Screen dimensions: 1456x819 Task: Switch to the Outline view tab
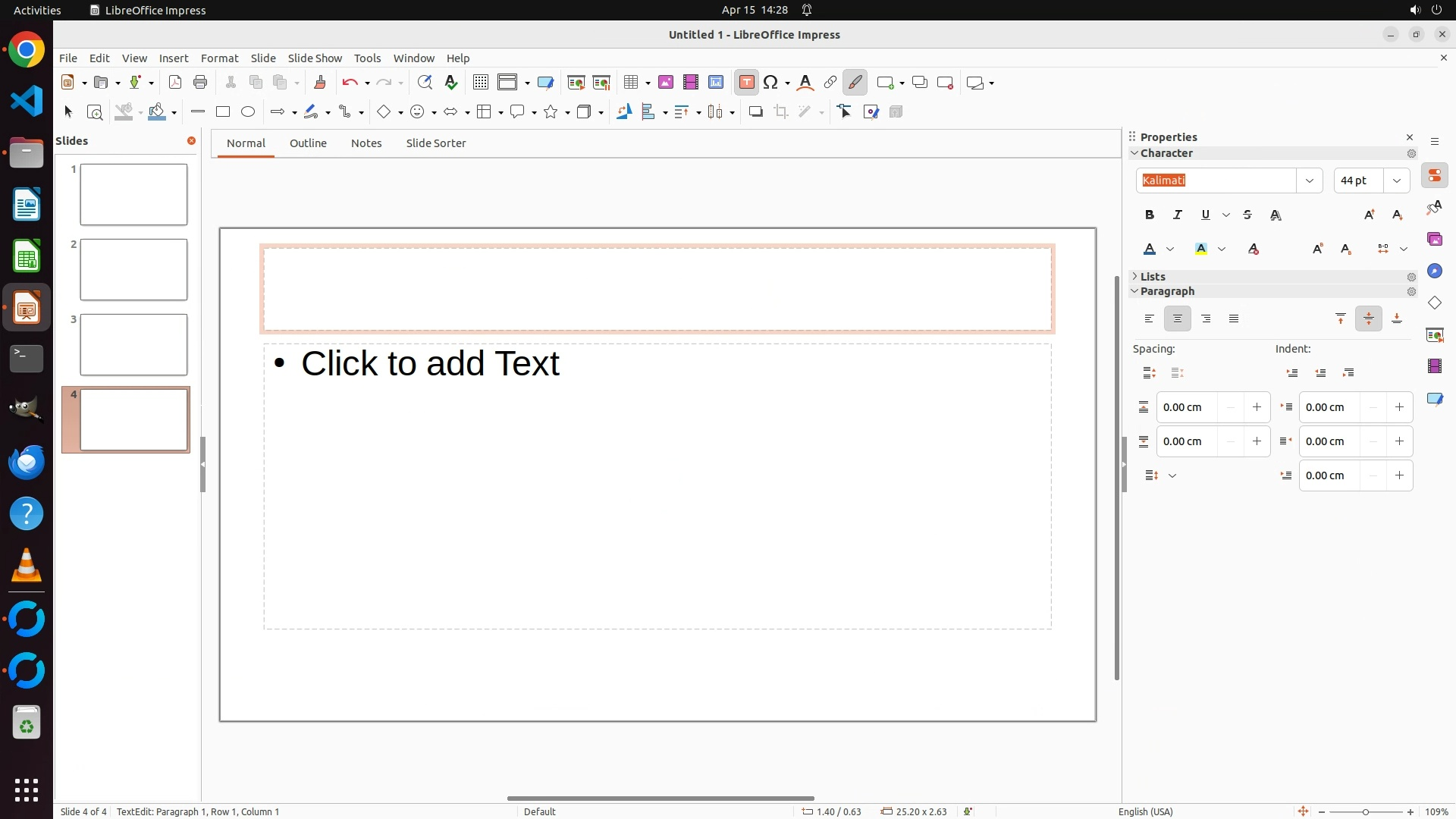(308, 143)
